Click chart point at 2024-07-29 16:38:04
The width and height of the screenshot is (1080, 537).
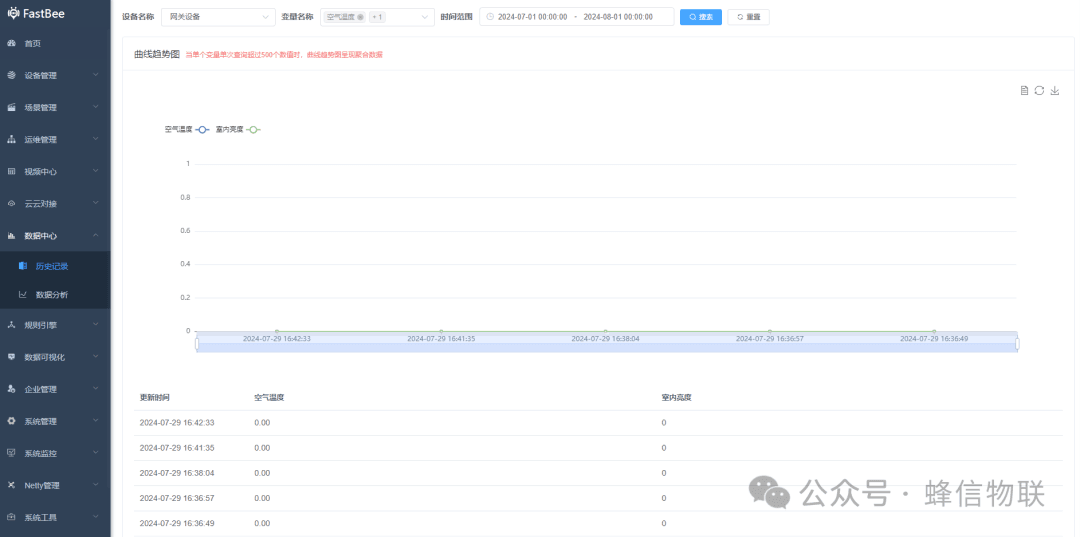(x=605, y=331)
